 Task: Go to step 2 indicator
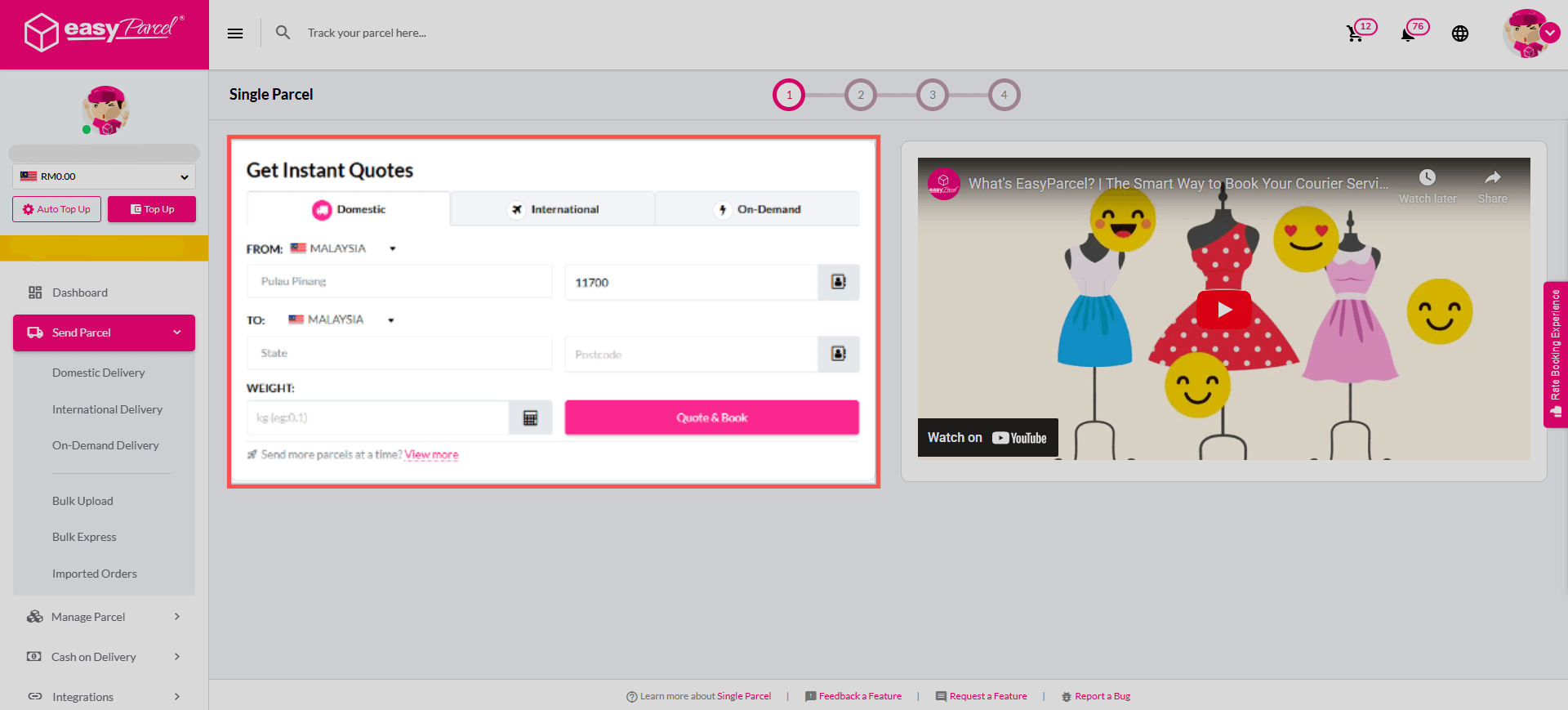click(861, 95)
